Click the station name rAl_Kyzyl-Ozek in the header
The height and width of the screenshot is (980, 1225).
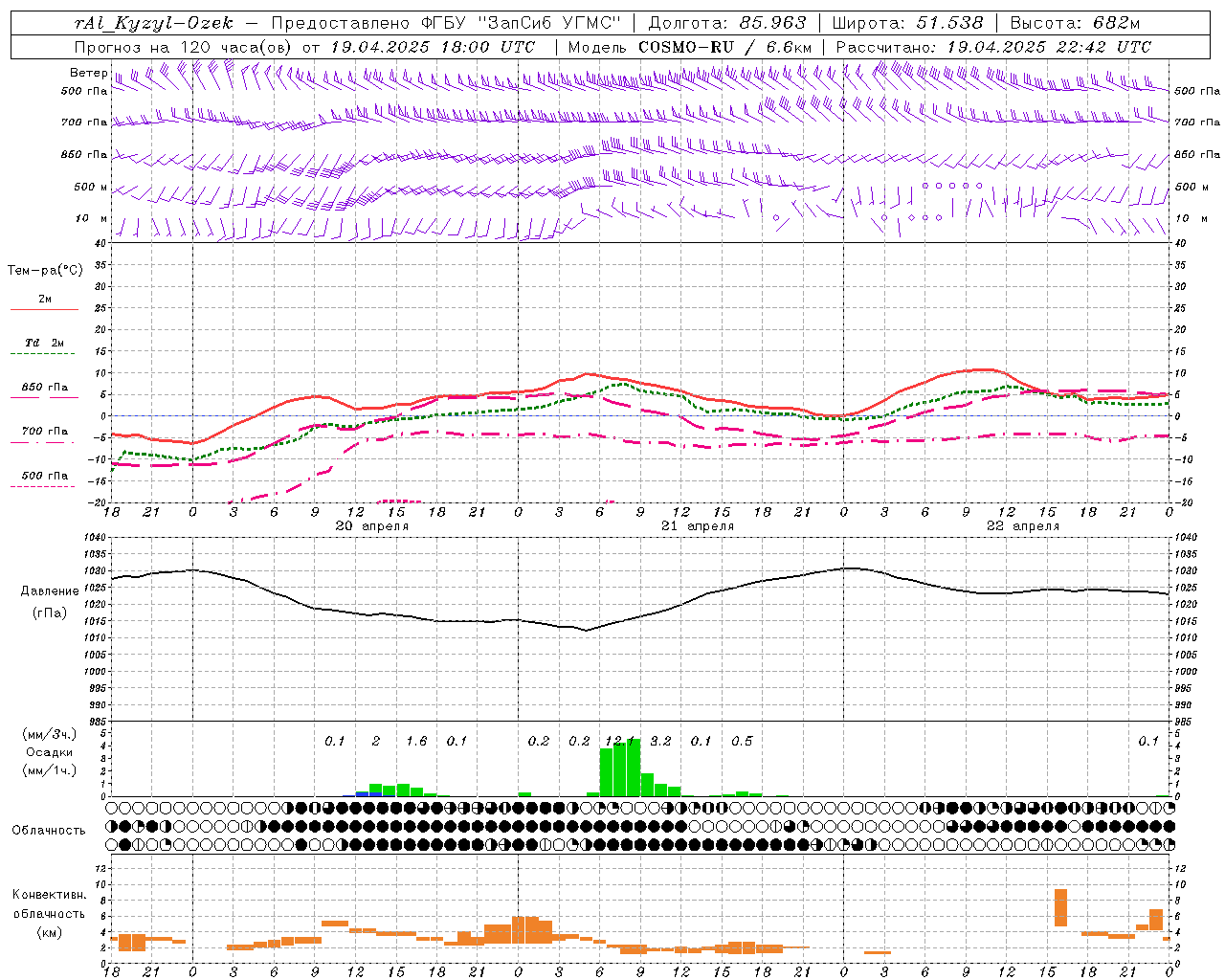click(x=154, y=23)
